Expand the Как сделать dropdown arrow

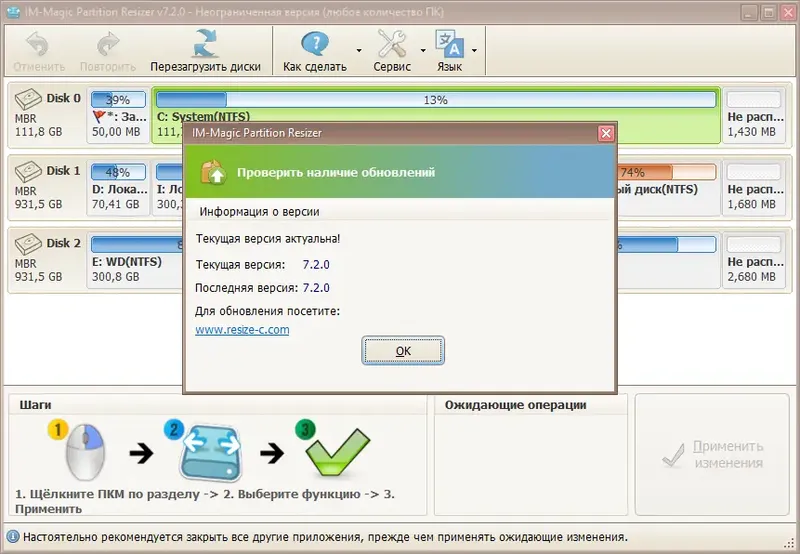[x=359, y=51]
